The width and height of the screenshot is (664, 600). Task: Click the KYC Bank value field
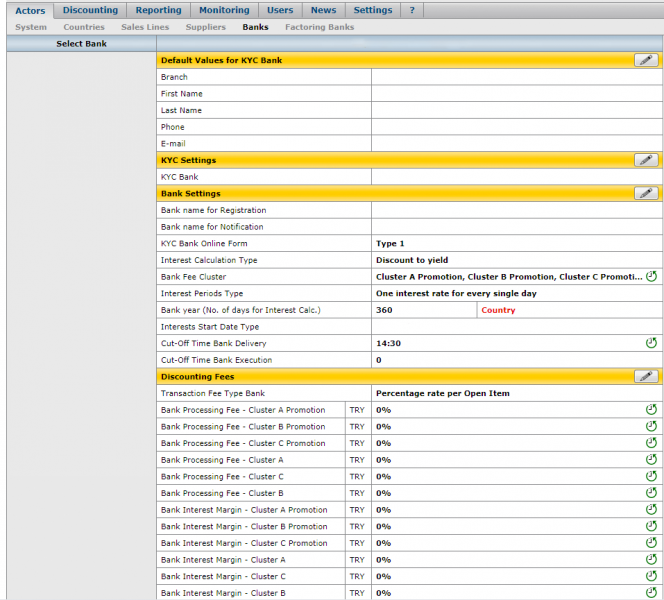pos(517,177)
